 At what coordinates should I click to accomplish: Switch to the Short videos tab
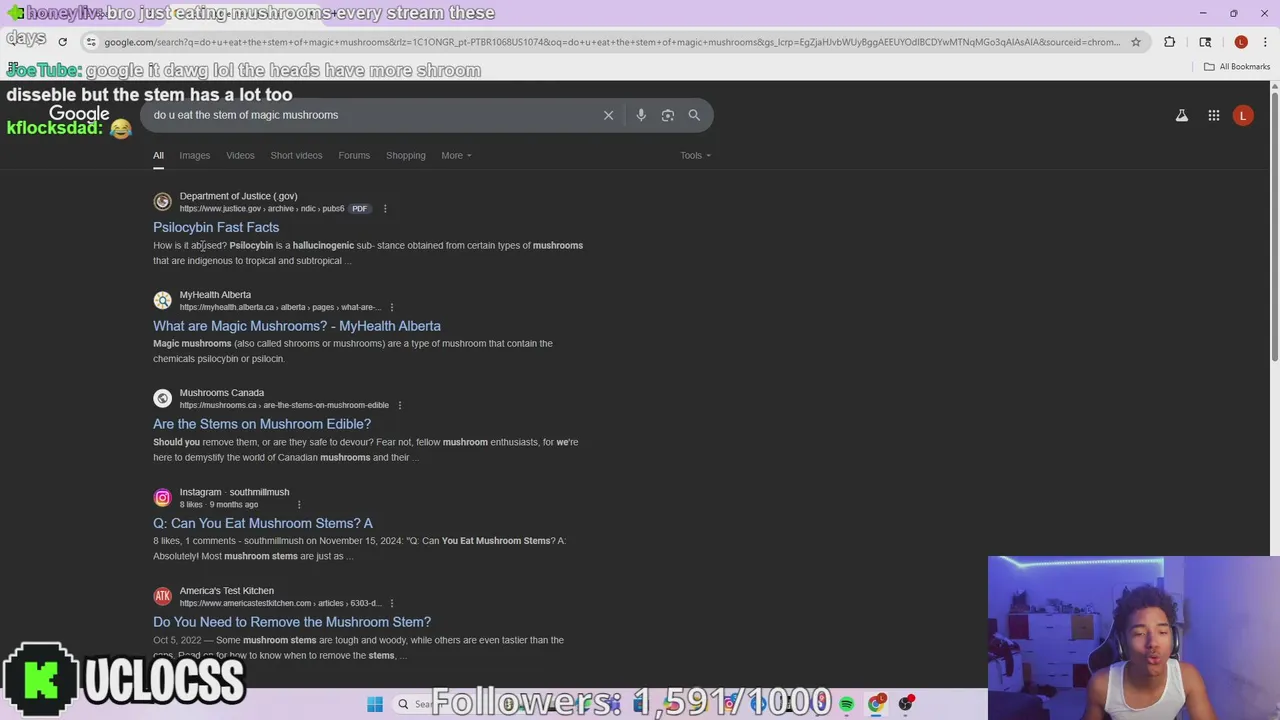296,155
